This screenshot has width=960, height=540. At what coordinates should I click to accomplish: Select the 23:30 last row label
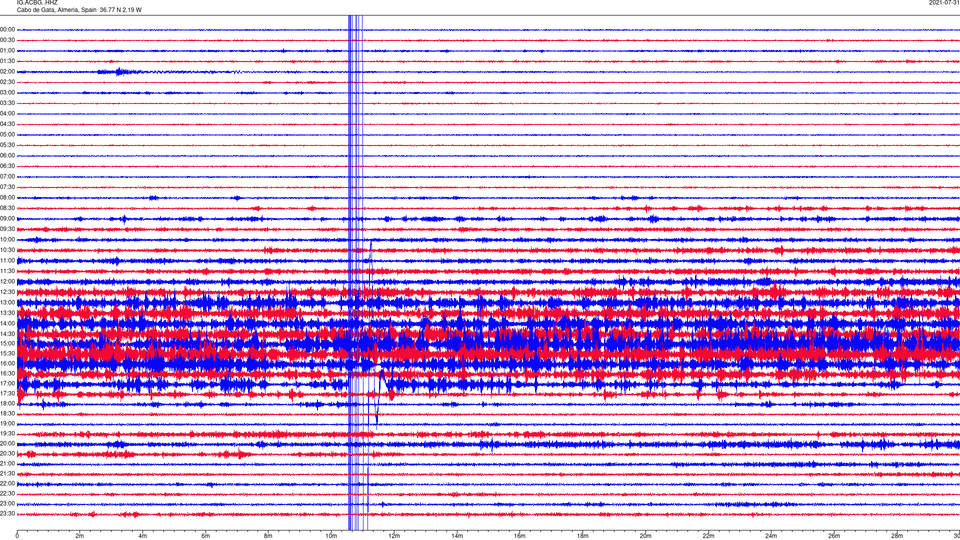(x=7, y=514)
